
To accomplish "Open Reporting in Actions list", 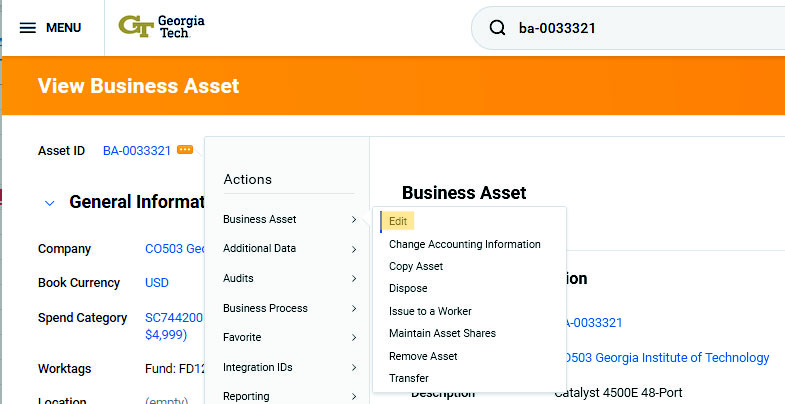I will (x=246, y=396).
